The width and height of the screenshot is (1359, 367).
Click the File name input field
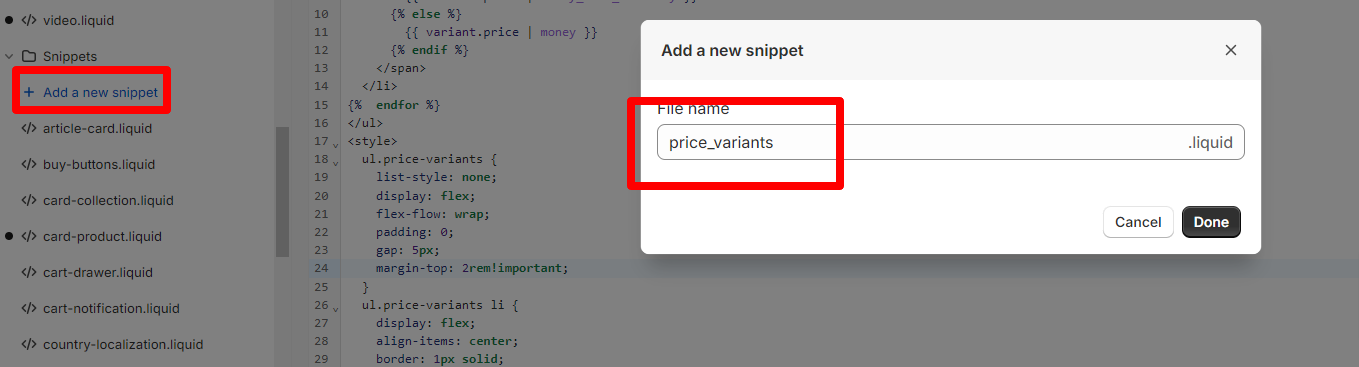(951, 142)
